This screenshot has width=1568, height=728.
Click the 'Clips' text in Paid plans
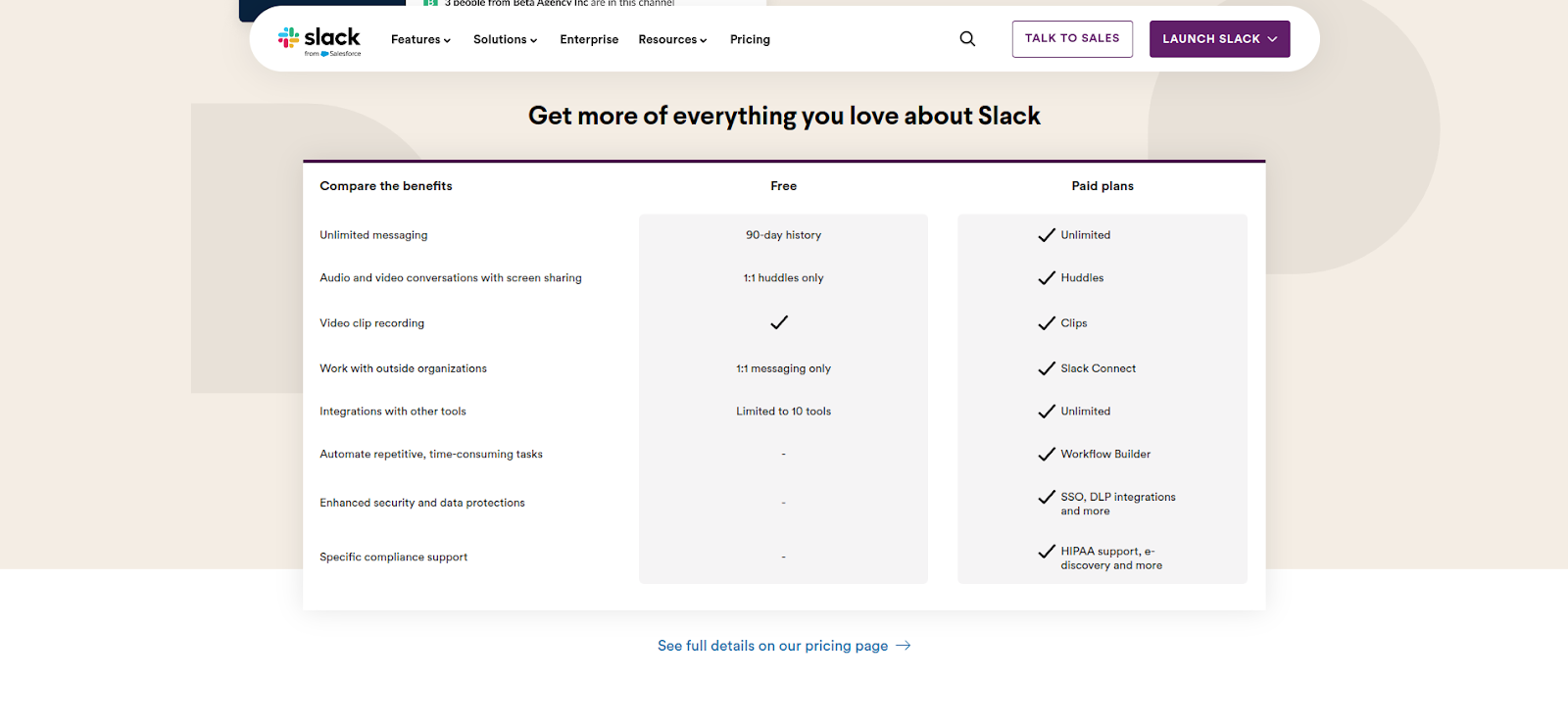click(1074, 323)
